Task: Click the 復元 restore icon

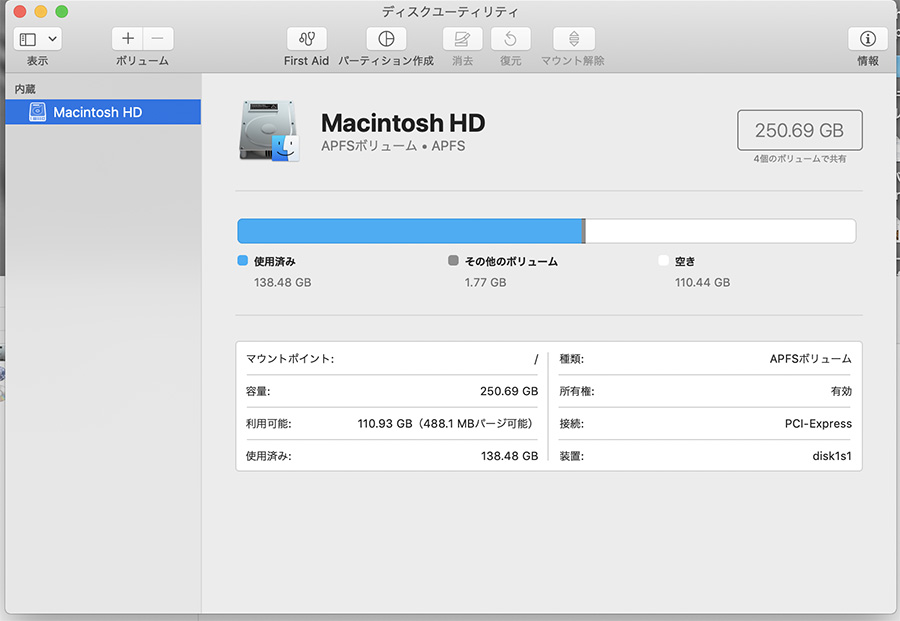Action: tap(510, 39)
